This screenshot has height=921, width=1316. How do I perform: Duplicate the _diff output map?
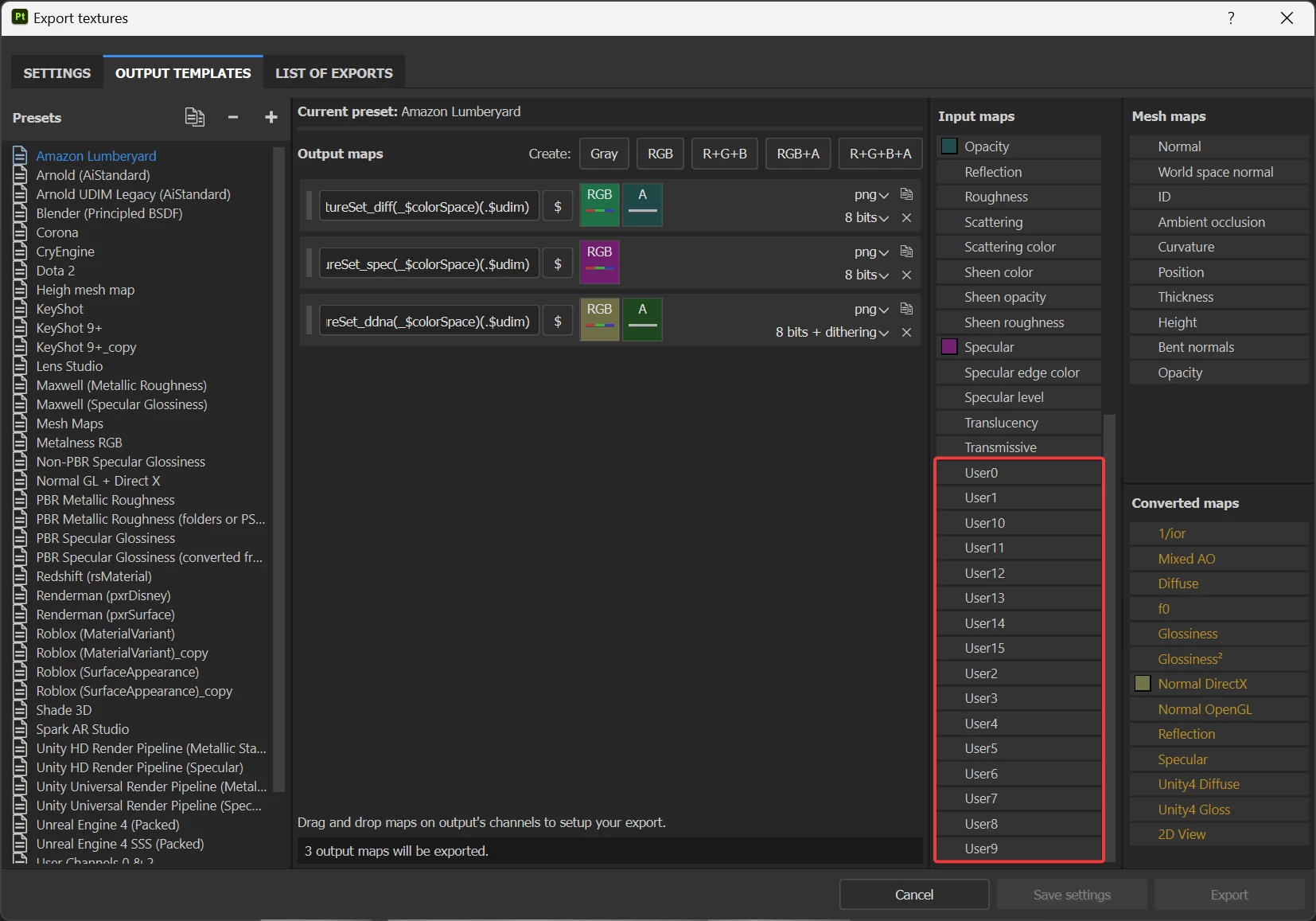(x=906, y=194)
